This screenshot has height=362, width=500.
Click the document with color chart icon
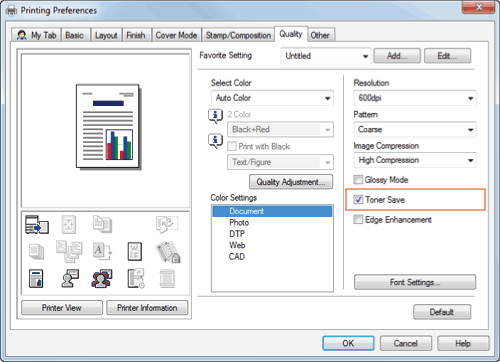click(x=36, y=279)
